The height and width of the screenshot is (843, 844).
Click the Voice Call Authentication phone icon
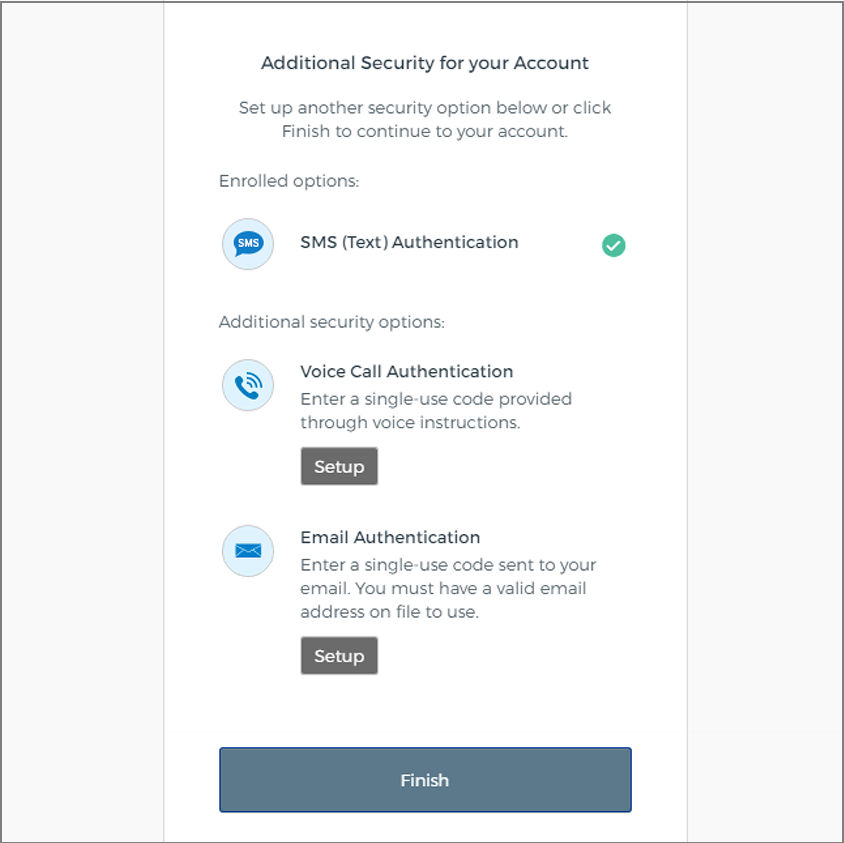coord(247,385)
